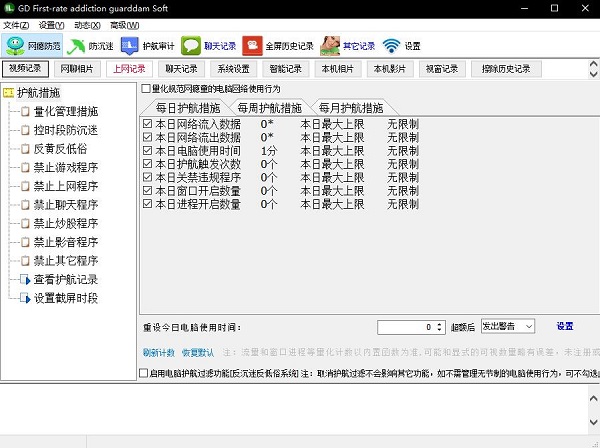Viewport: 600px width, 448px height.
Task: Open the 动态(X) menu
Action: pos(87,24)
